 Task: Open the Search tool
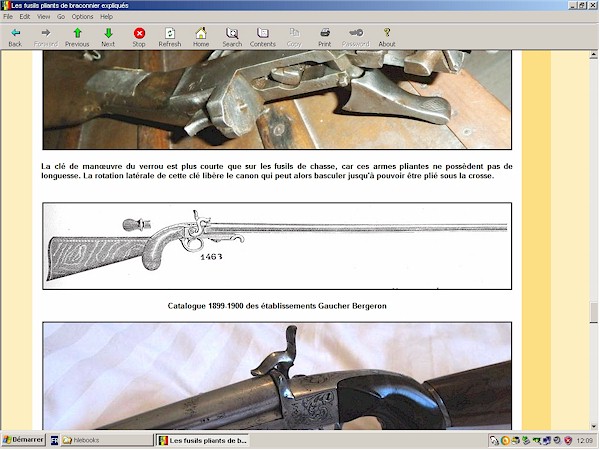(x=232, y=38)
